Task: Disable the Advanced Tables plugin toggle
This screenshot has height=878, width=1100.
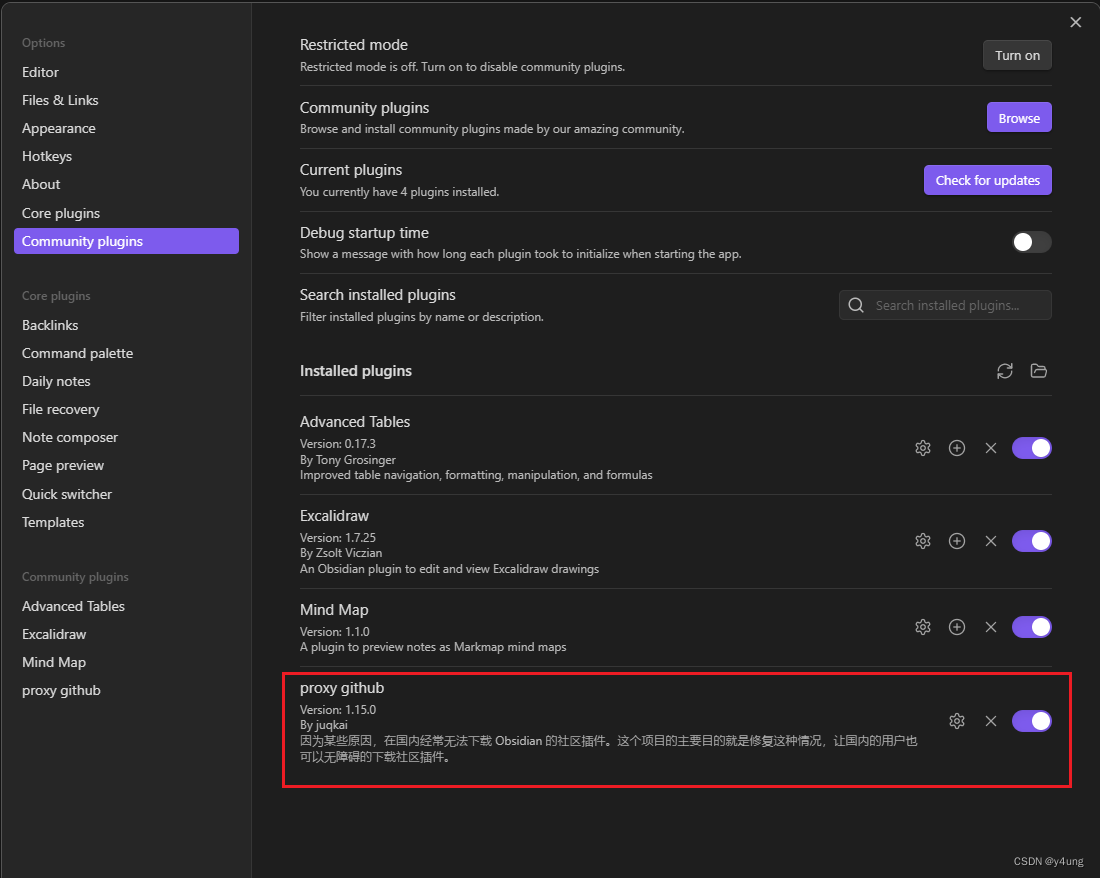Action: [x=1031, y=448]
